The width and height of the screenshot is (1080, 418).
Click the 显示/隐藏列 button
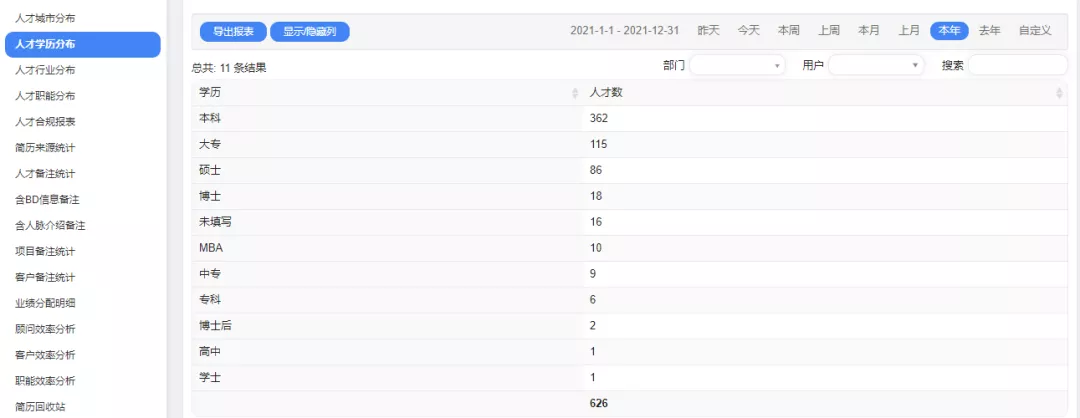pyautogui.click(x=310, y=31)
